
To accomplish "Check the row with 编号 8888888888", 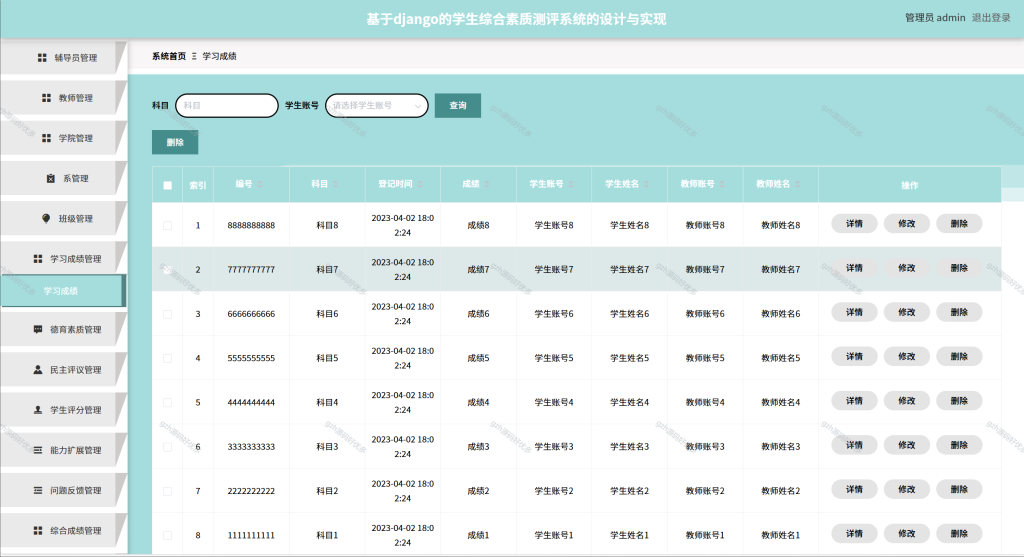I will (x=168, y=225).
